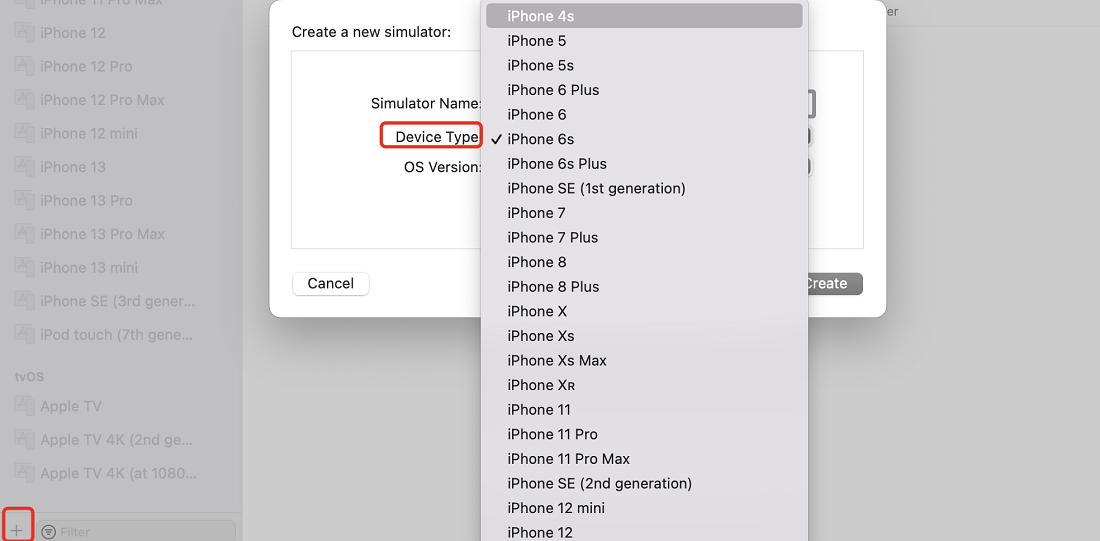Image resolution: width=1100 pixels, height=541 pixels.
Task: Pick iPhone 8 Plus from list
Action: [x=644, y=286]
